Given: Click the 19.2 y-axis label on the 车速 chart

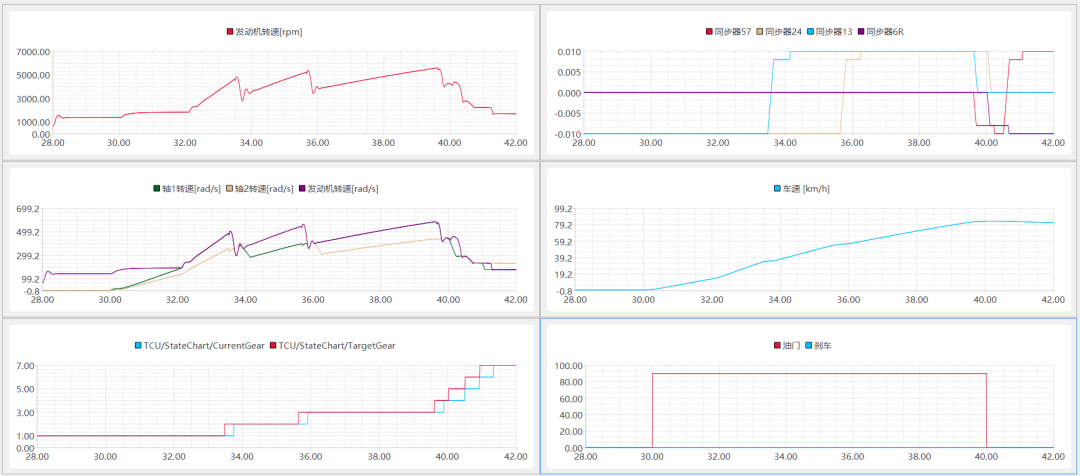Looking at the screenshot, I should [x=563, y=275].
